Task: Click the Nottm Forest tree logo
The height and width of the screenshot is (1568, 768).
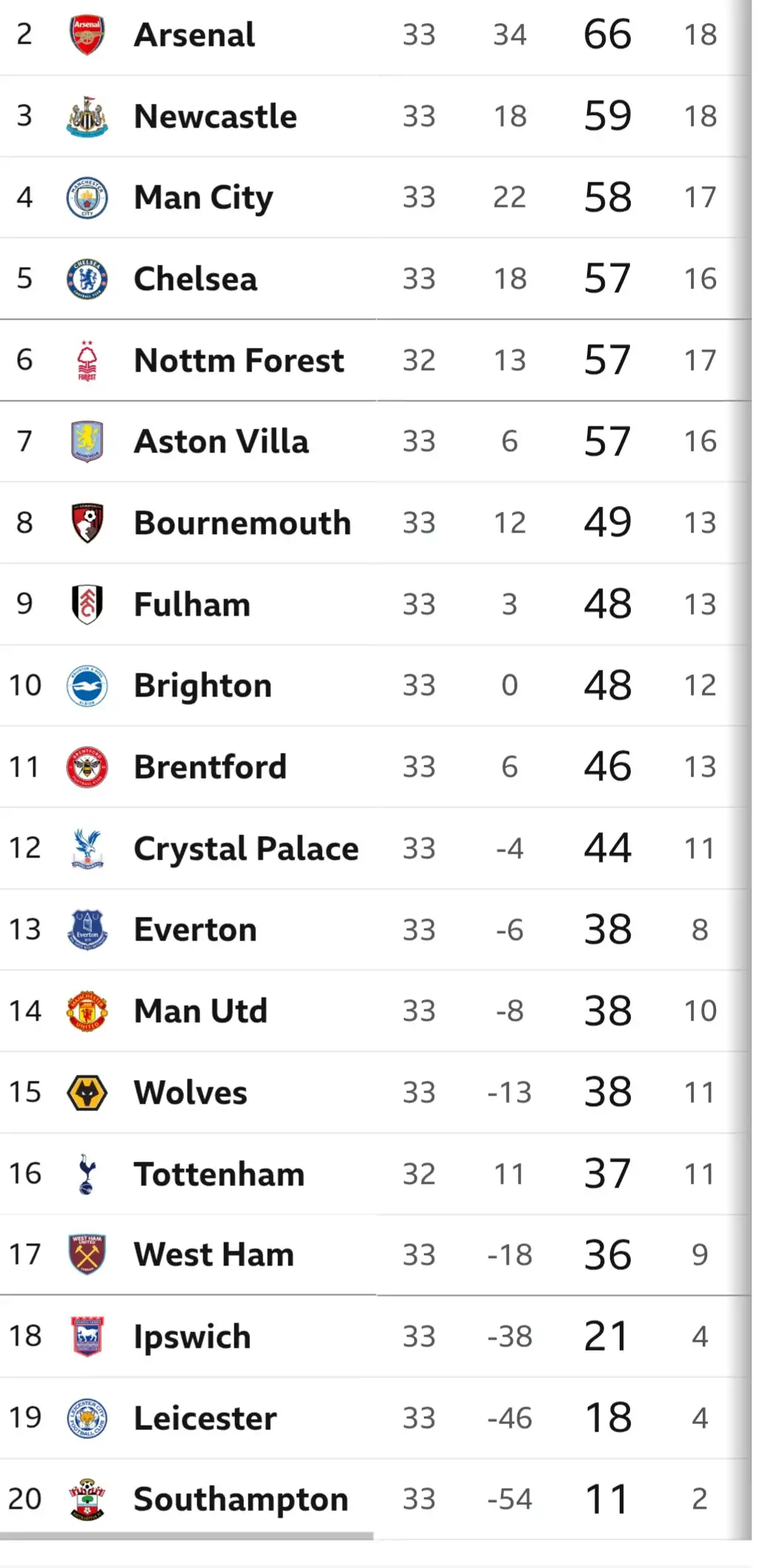Action: [87, 360]
